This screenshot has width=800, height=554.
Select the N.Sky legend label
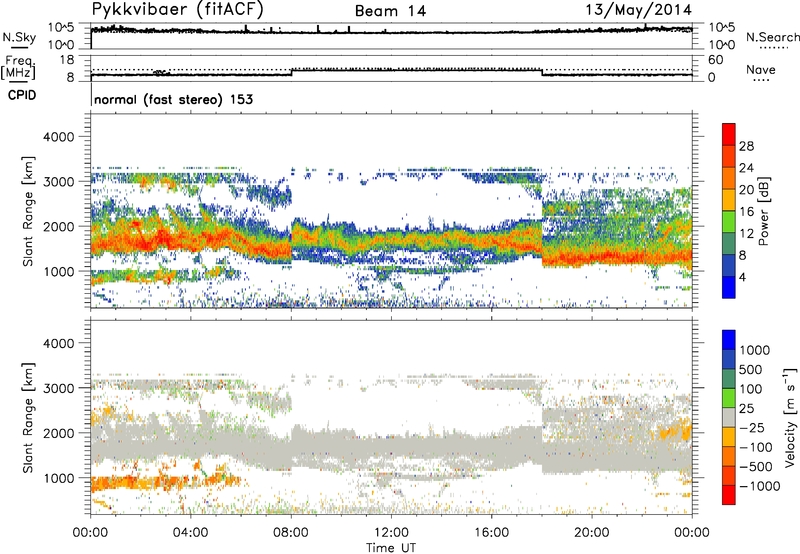[19, 37]
